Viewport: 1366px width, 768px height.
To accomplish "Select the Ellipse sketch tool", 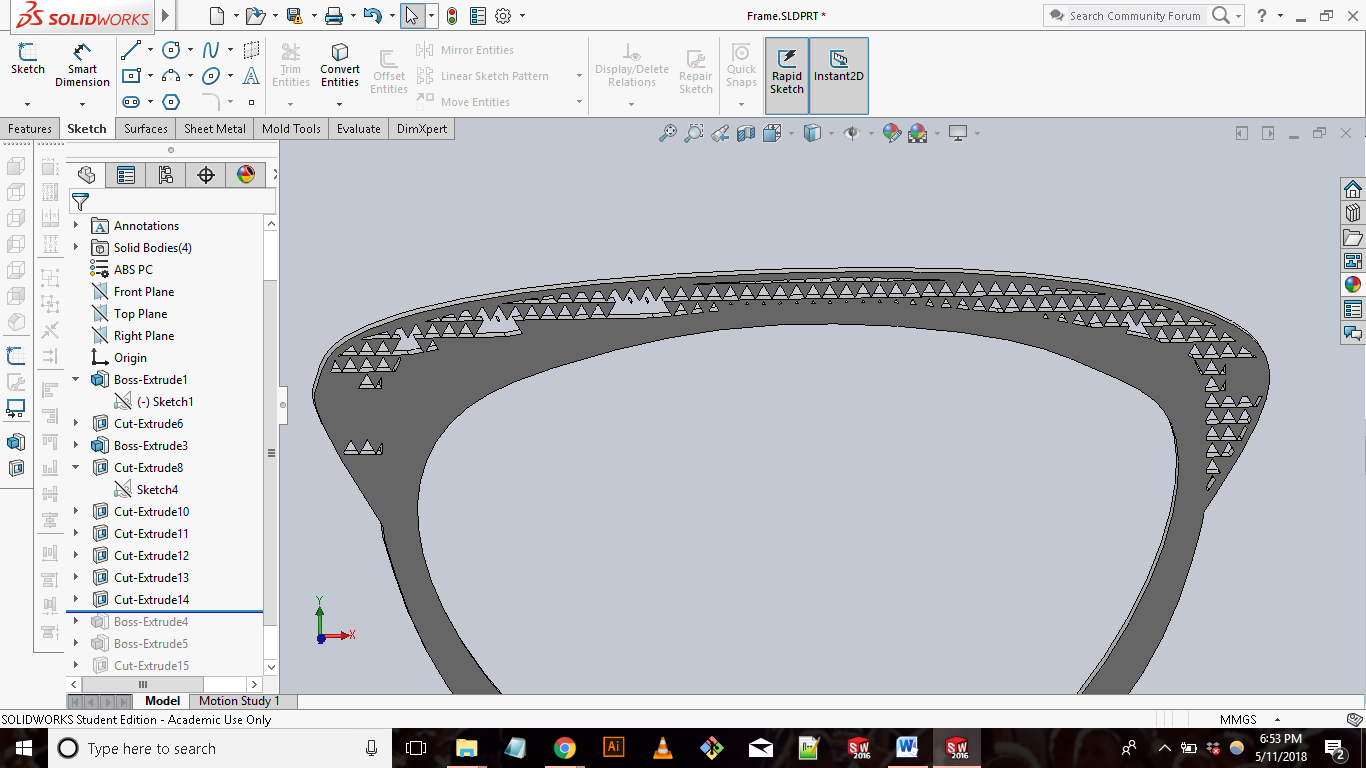I will coord(211,76).
